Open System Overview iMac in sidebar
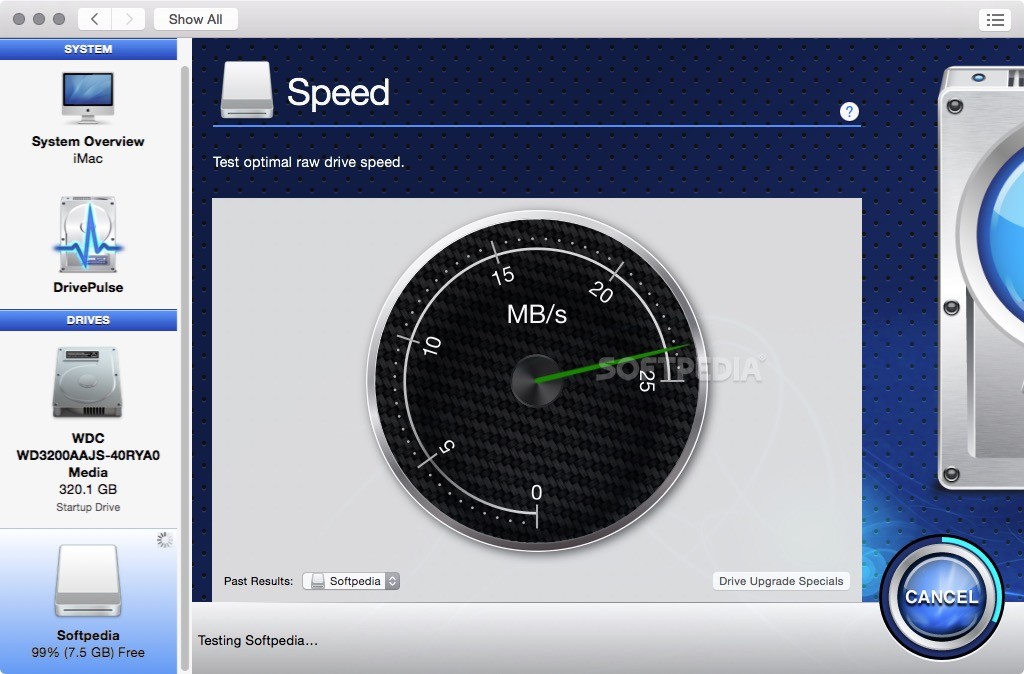 tap(88, 118)
